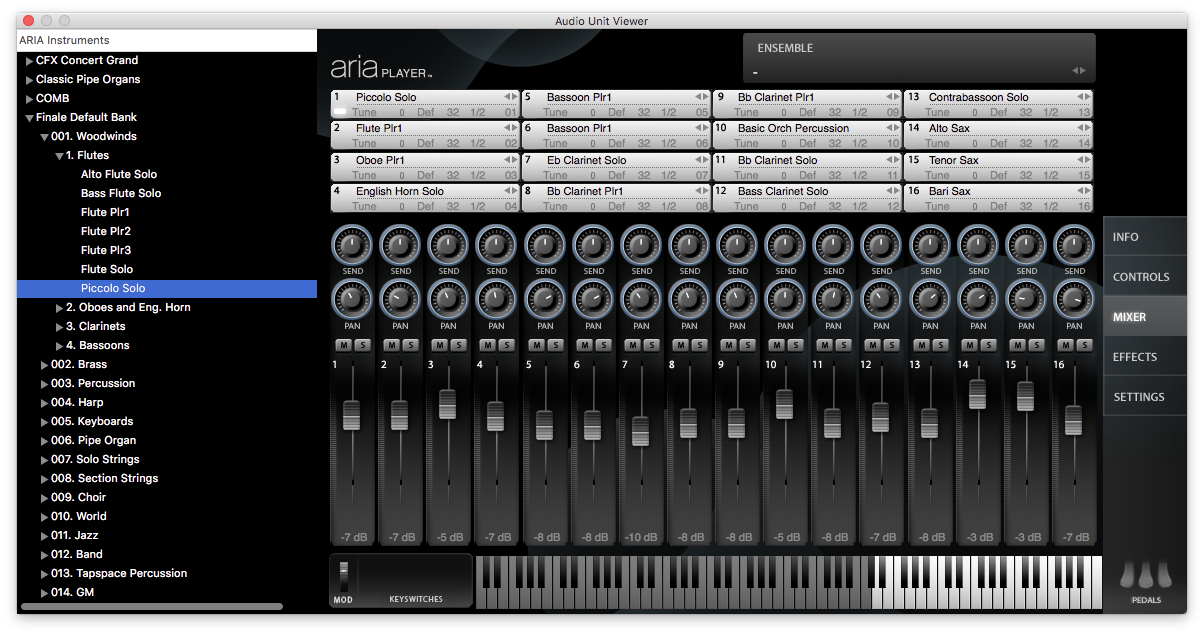The width and height of the screenshot is (1204, 635).
Task: Click the next arrow in slot 15 Tenor Sax
Action: point(1087,160)
